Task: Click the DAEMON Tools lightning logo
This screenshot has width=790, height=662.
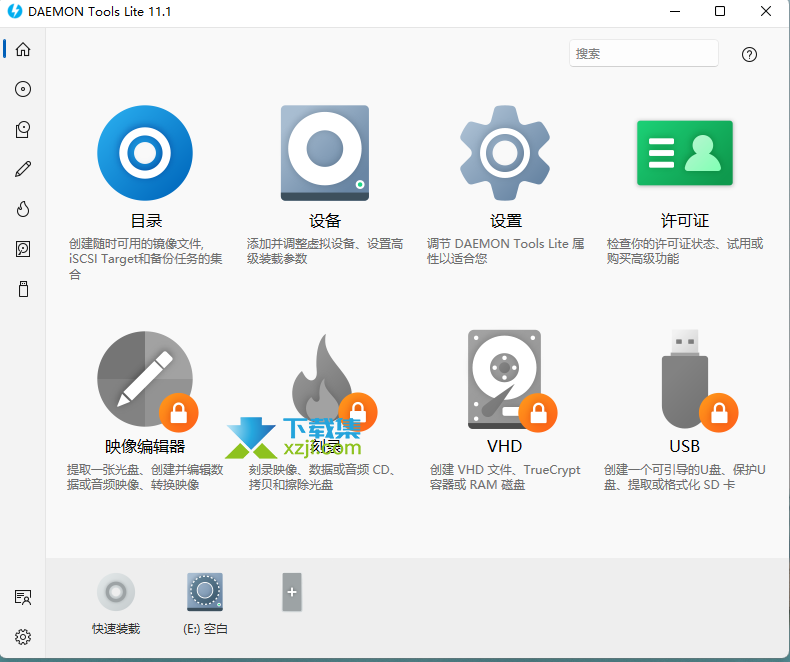Action: point(15,11)
